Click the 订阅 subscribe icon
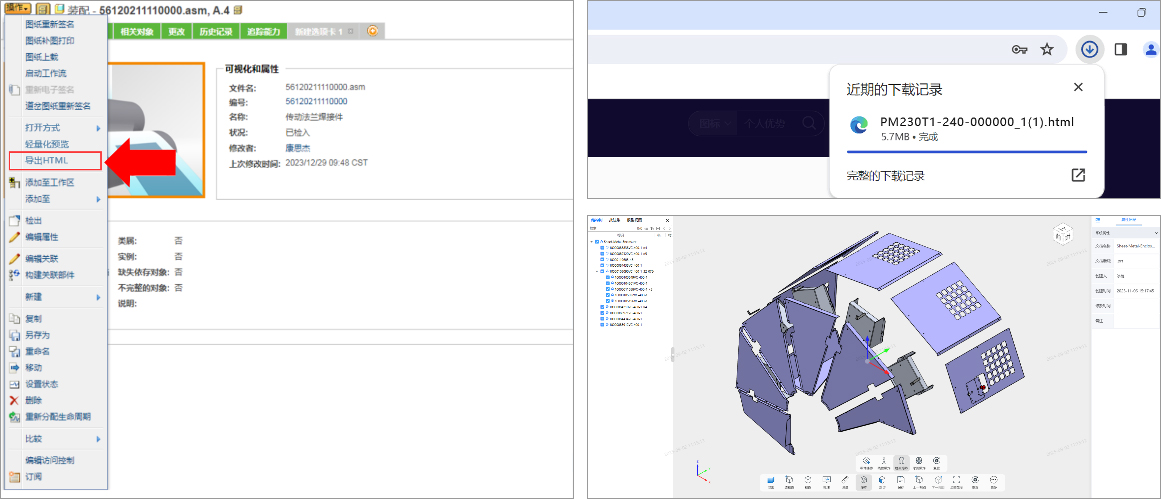Viewport: 1161px width, 499px height. [x=14, y=477]
